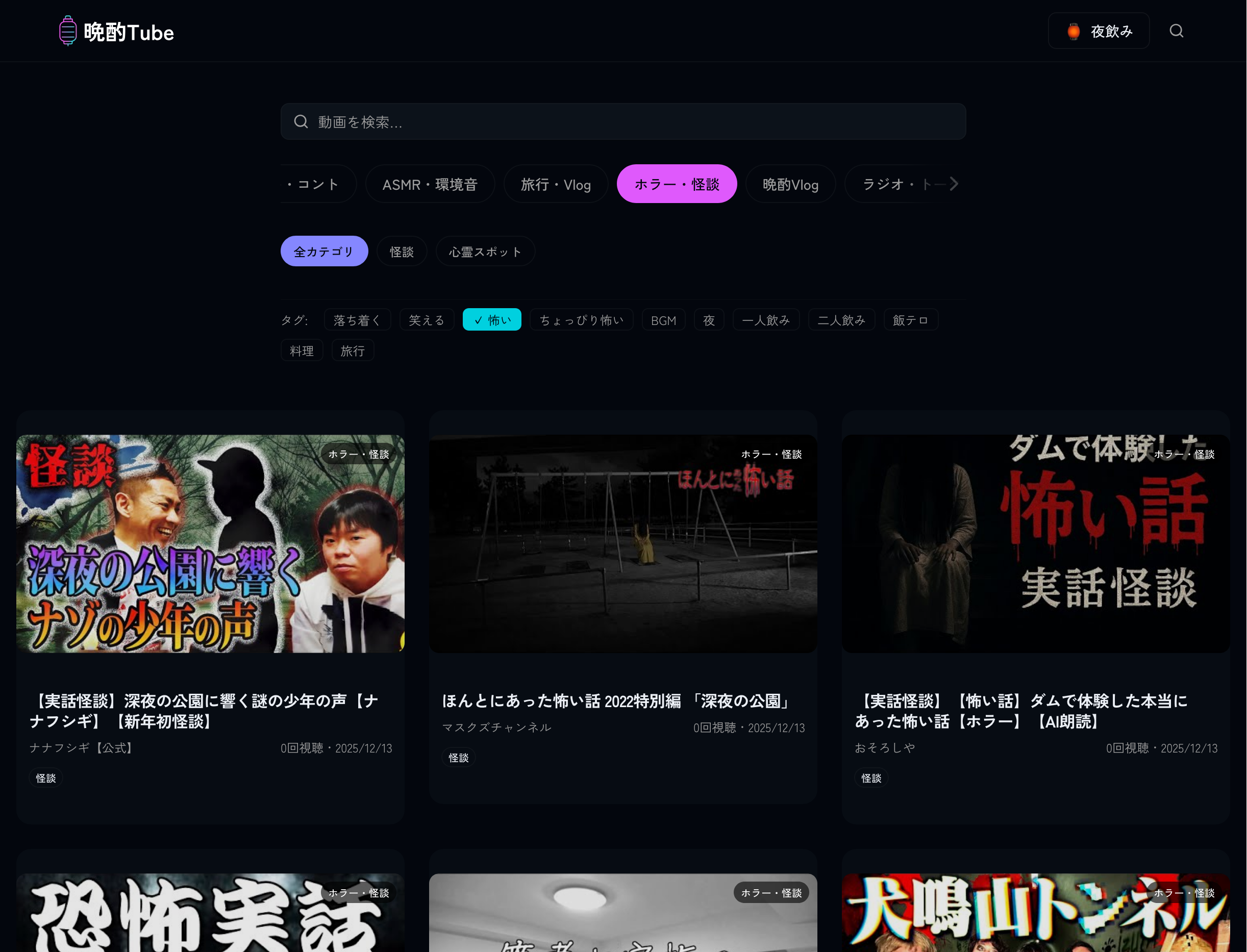Click the search magnifier icon in header

tap(1176, 31)
